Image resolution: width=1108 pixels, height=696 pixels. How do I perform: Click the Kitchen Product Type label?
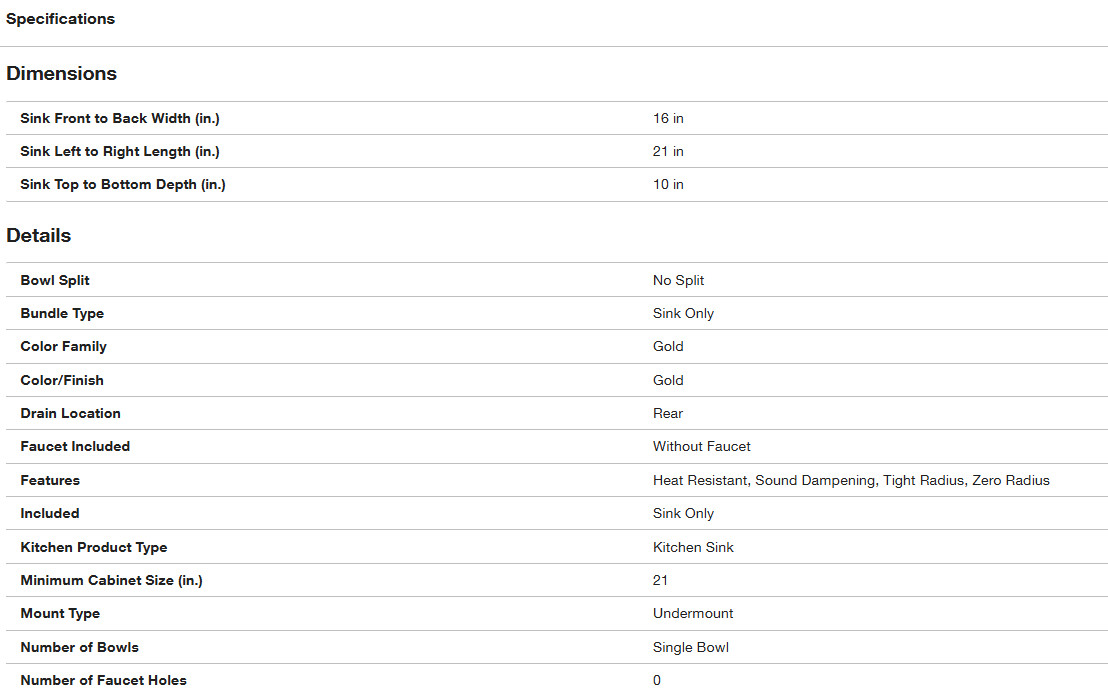[x=94, y=547]
